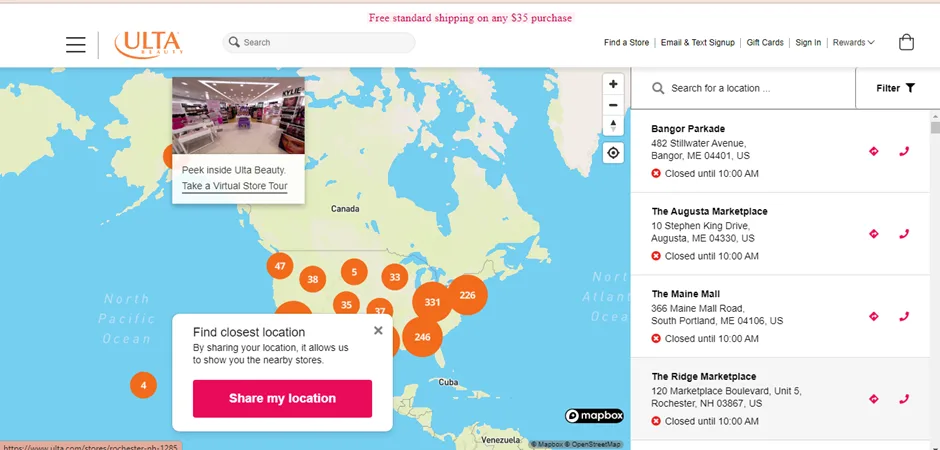Click the store list scrollbar

pyautogui.click(x=935, y=127)
